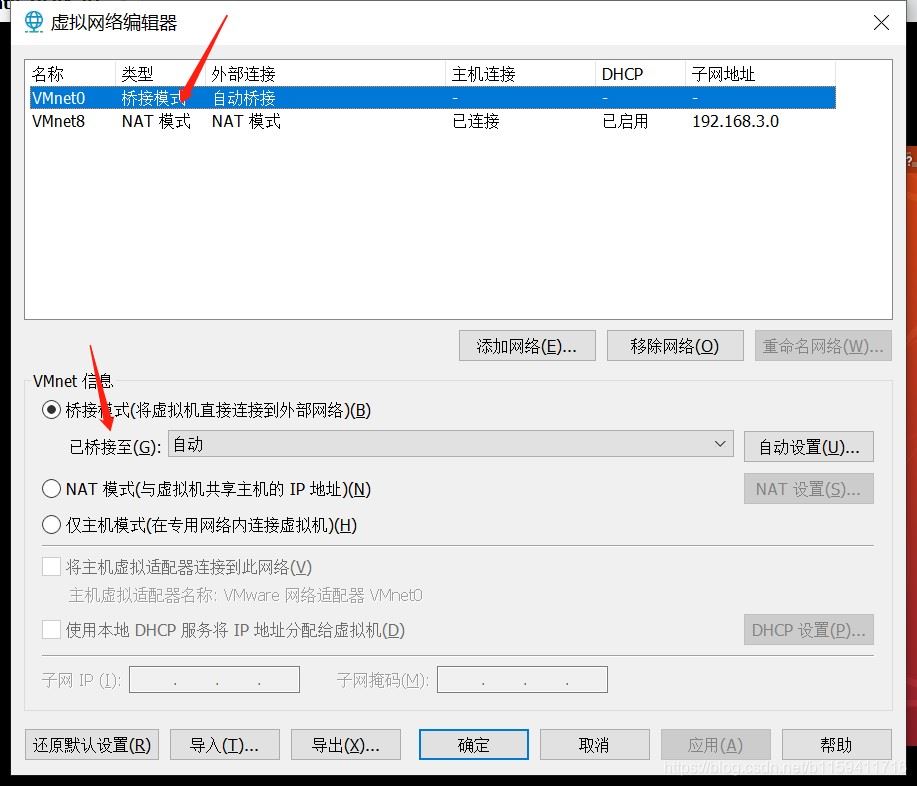Viewport: 917px width, 786px height.
Task: Select the 仅主机模式 radio button
Action: click(51, 525)
